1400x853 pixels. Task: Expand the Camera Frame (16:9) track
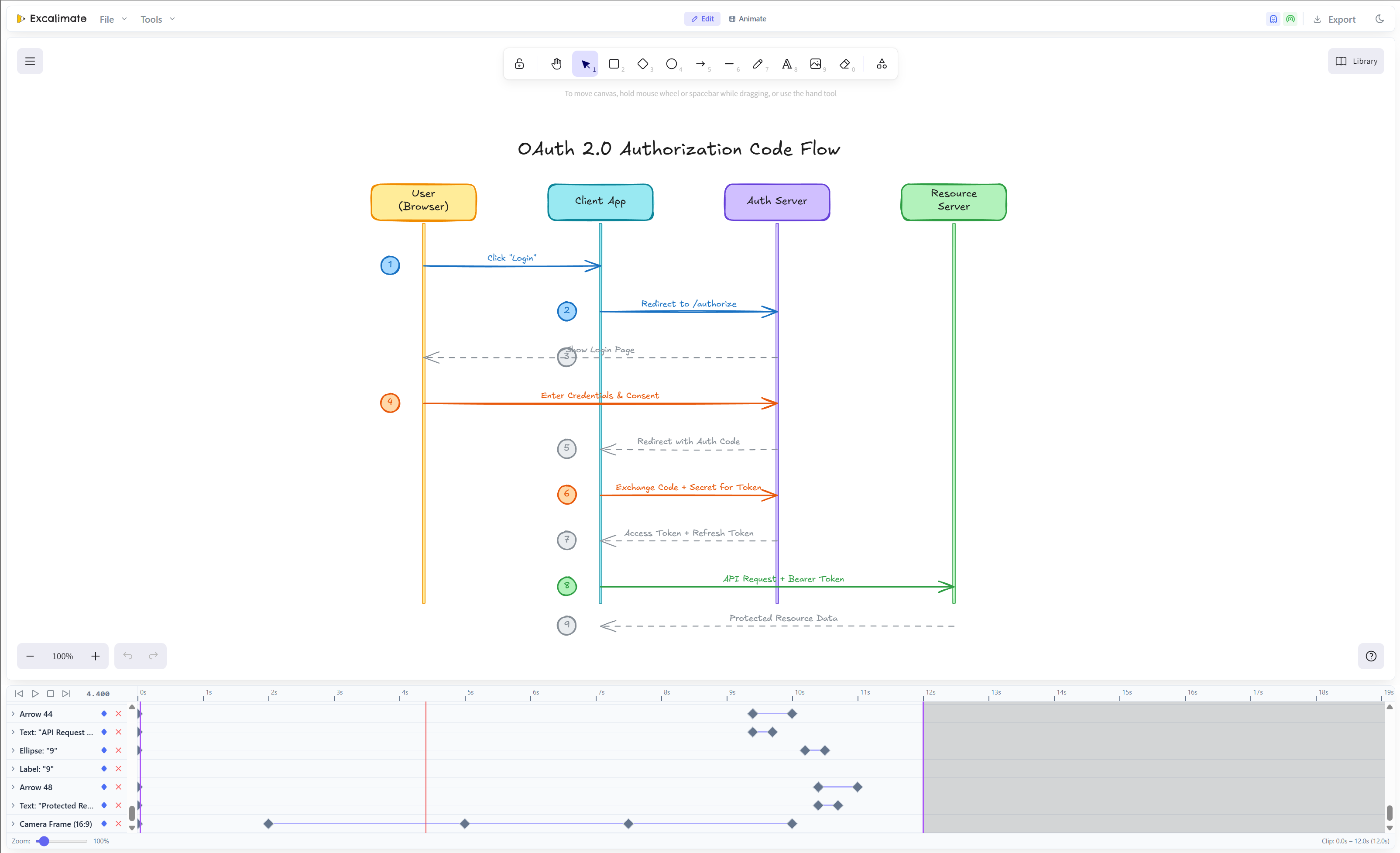[13, 824]
